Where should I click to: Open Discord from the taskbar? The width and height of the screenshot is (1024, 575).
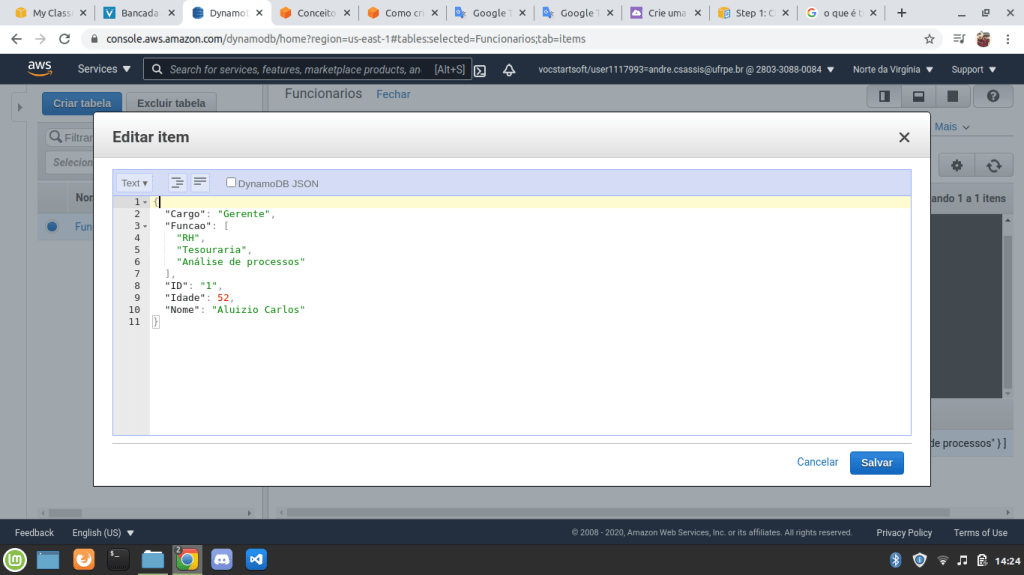[221, 560]
